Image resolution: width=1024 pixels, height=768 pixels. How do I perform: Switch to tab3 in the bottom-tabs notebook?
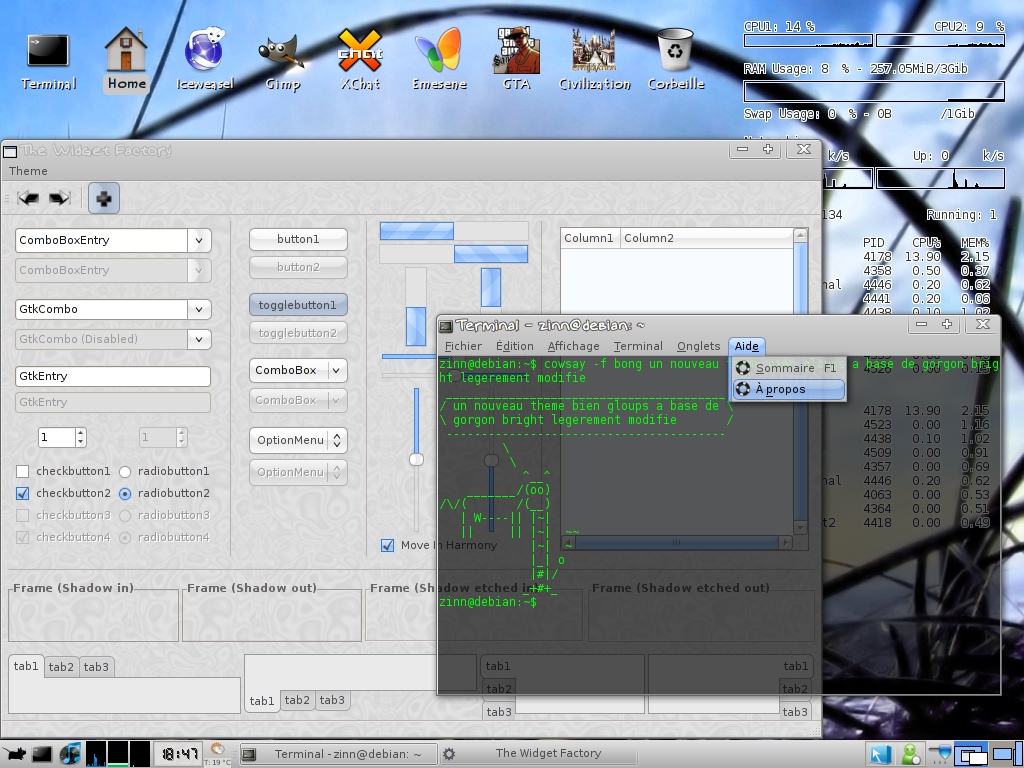pyautogui.click(x=332, y=700)
